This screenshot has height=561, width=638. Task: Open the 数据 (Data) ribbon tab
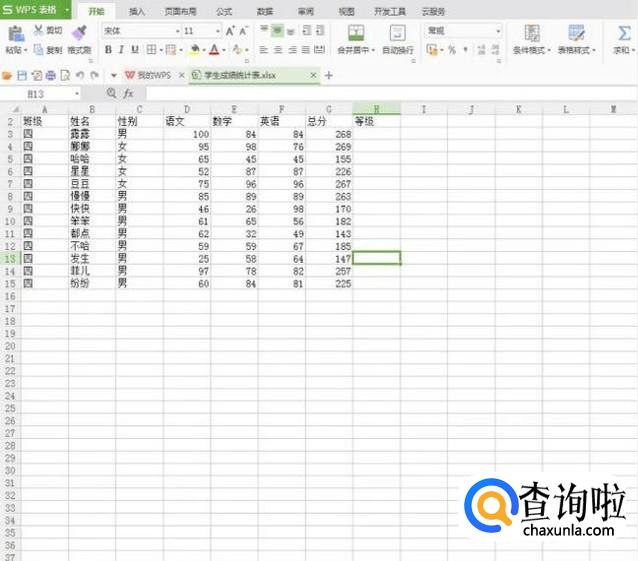click(x=264, y=11)
